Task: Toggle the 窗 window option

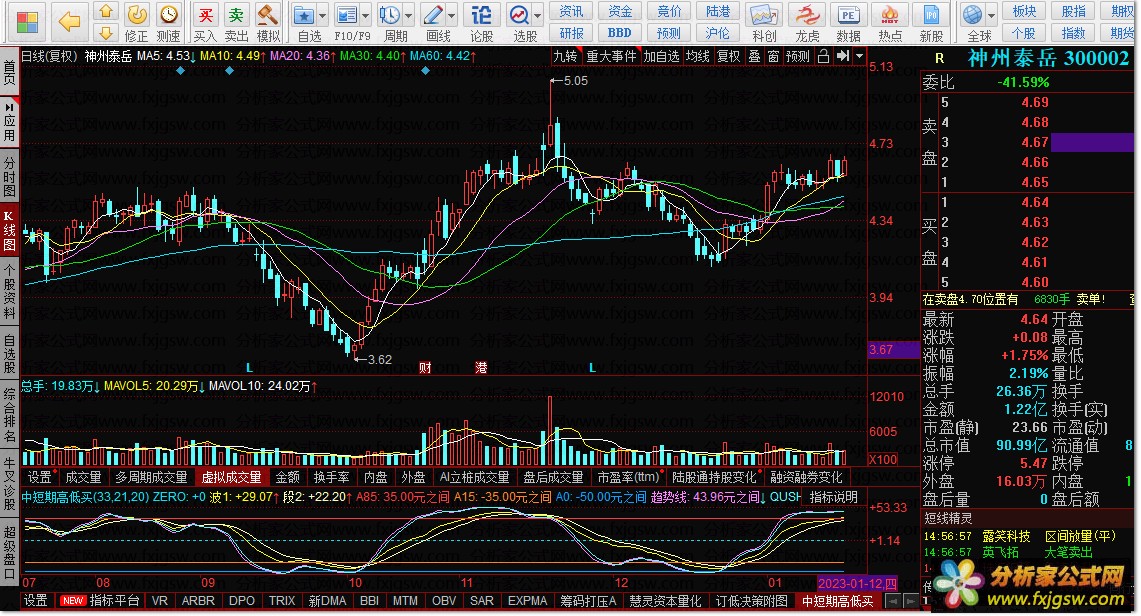Action: point(773,56)
